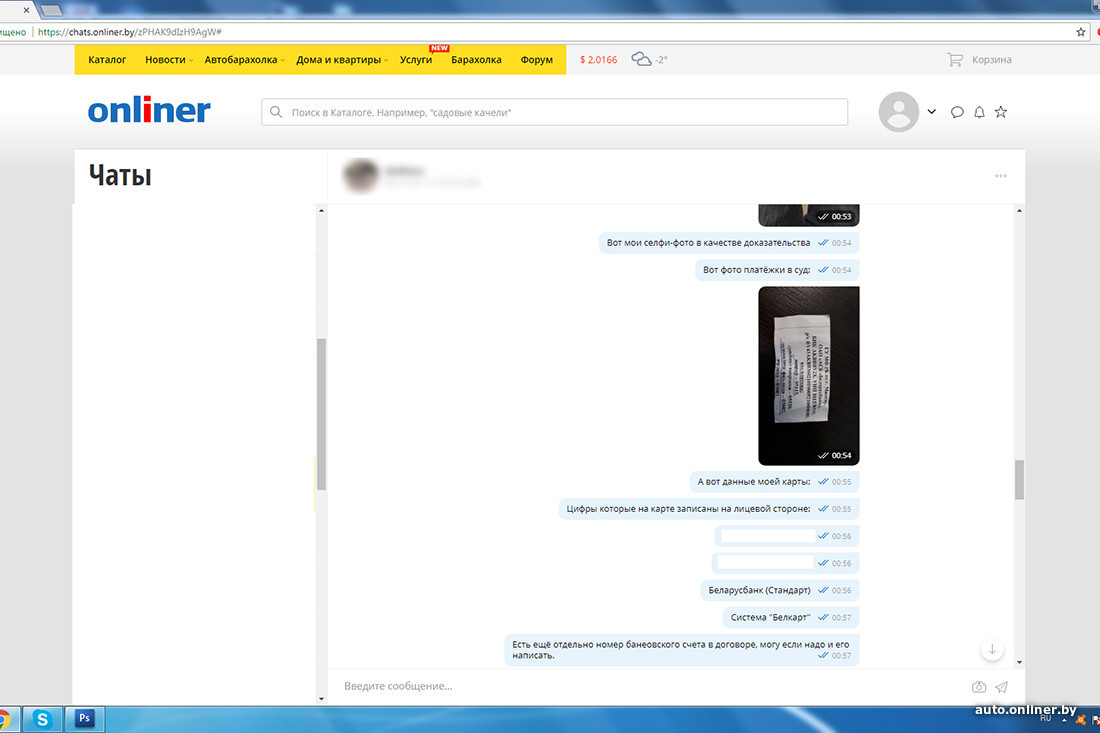Open the payment receipt photo
Viewport: 1100px width, 733px height.
809,375
